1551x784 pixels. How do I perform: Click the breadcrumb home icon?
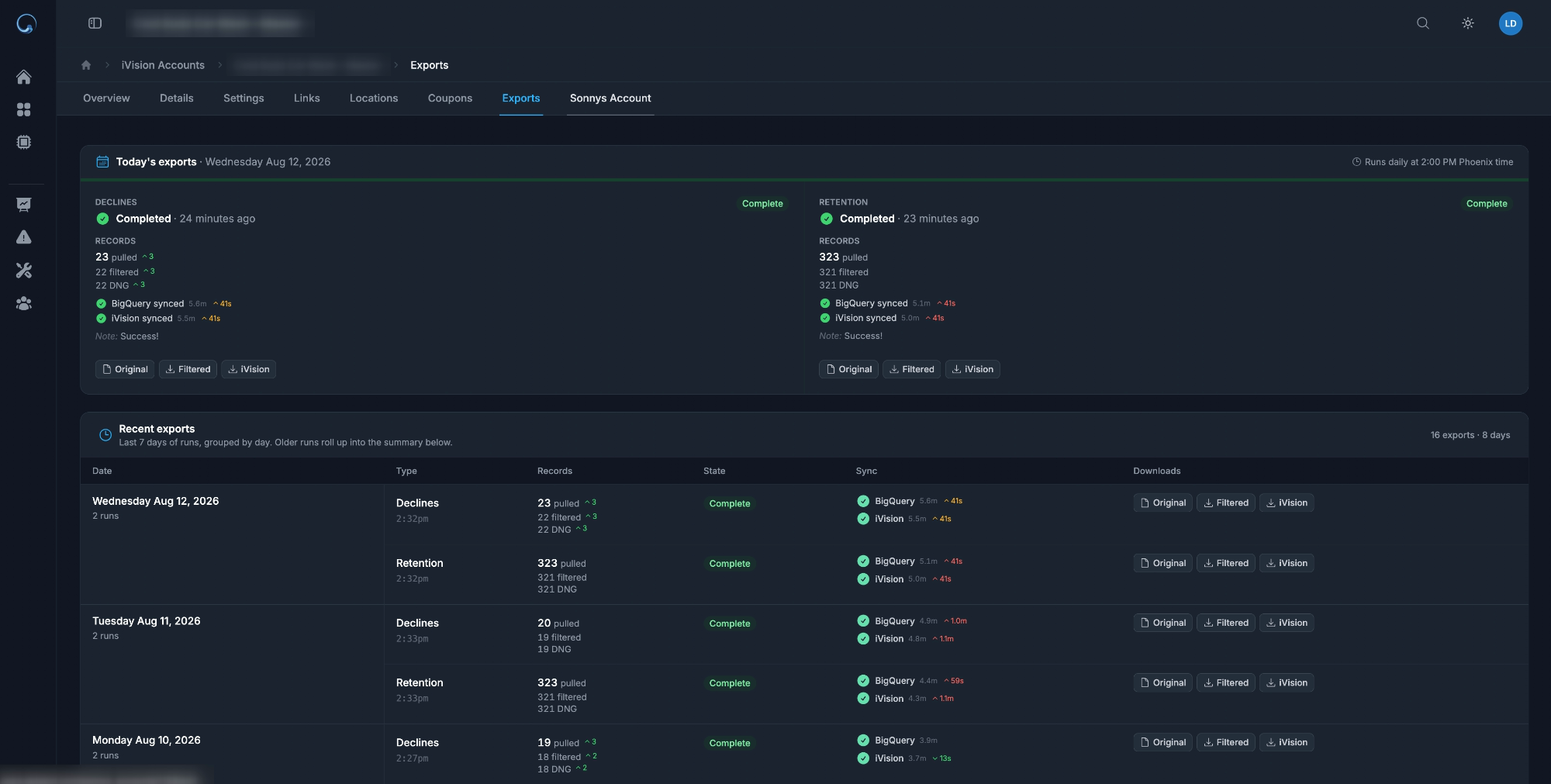(x=86, y=65)
